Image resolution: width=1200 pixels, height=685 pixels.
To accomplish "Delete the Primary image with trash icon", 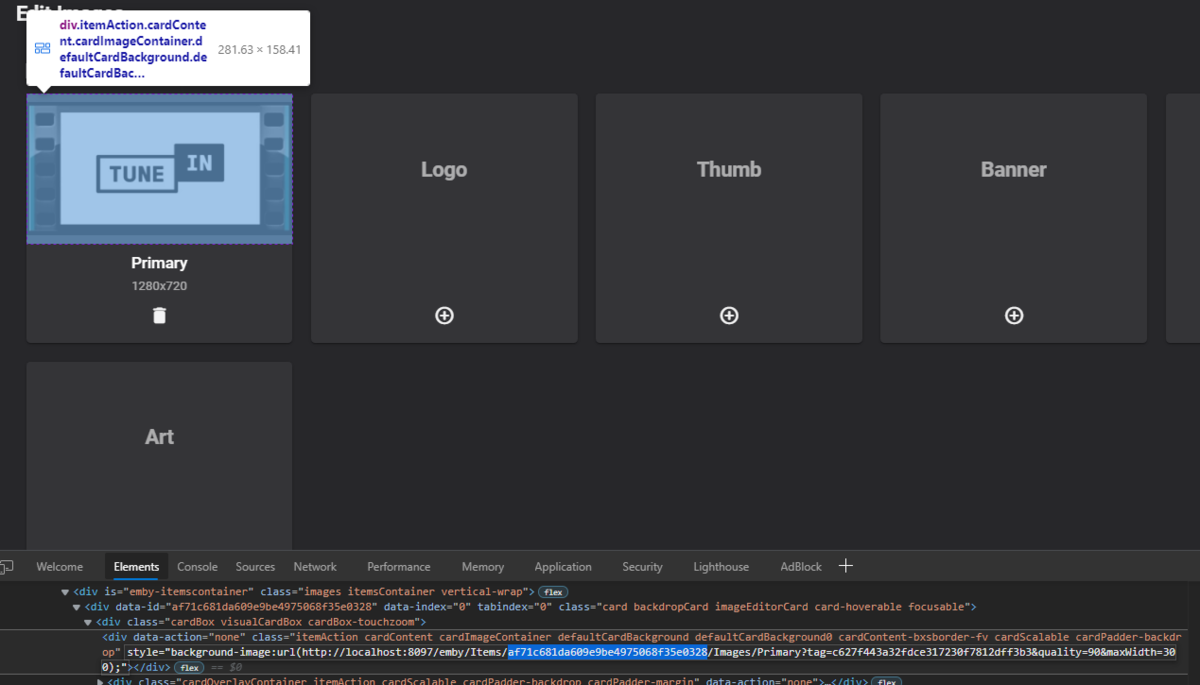I will pyautogui.click(x=159, y=316).
